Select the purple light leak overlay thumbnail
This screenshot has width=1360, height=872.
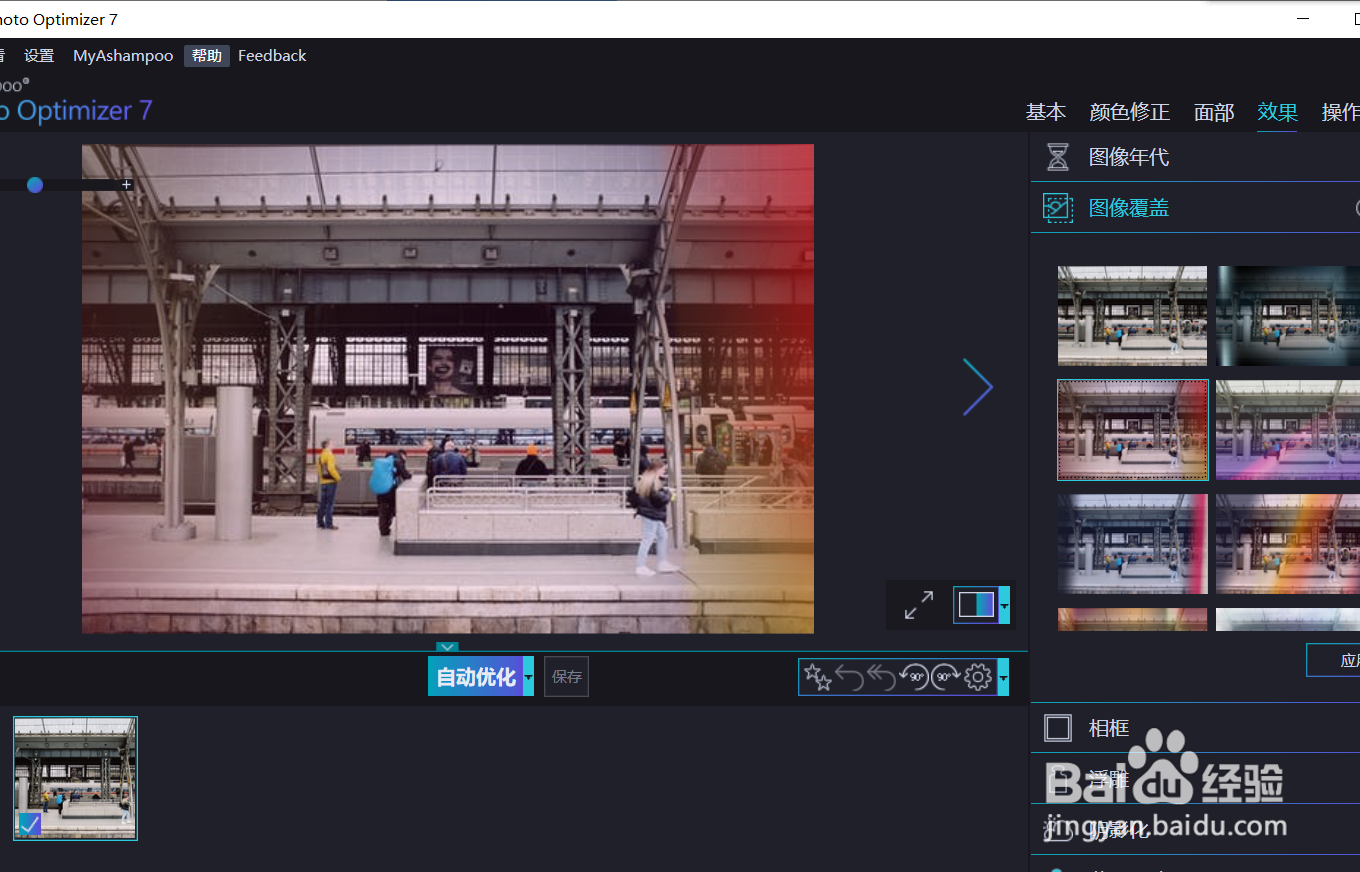tap(1288, 430)
